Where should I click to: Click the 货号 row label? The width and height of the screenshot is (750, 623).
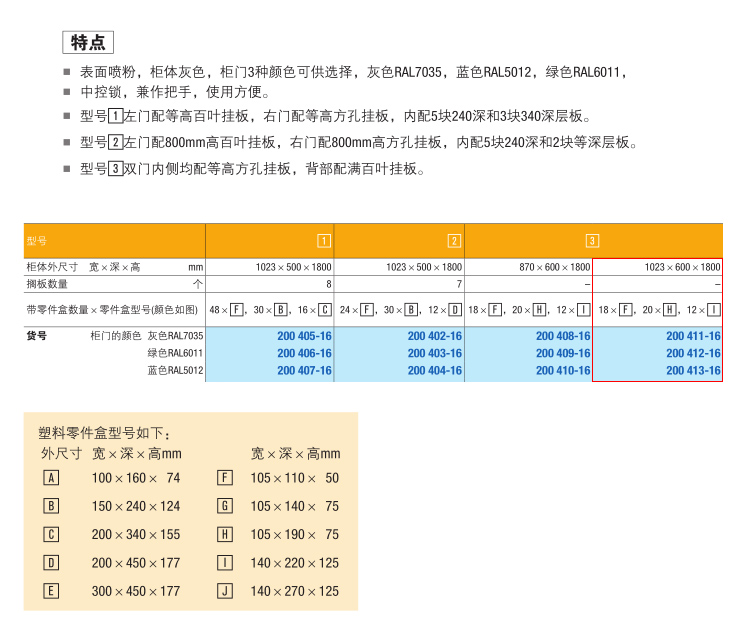37,336
